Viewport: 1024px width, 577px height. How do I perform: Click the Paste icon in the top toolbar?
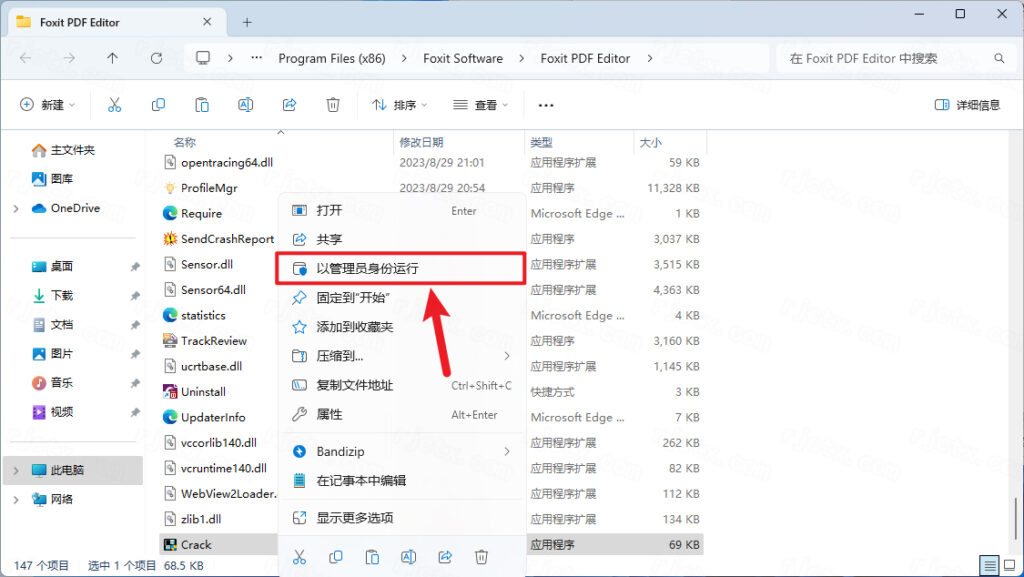(x=202, y=104)
